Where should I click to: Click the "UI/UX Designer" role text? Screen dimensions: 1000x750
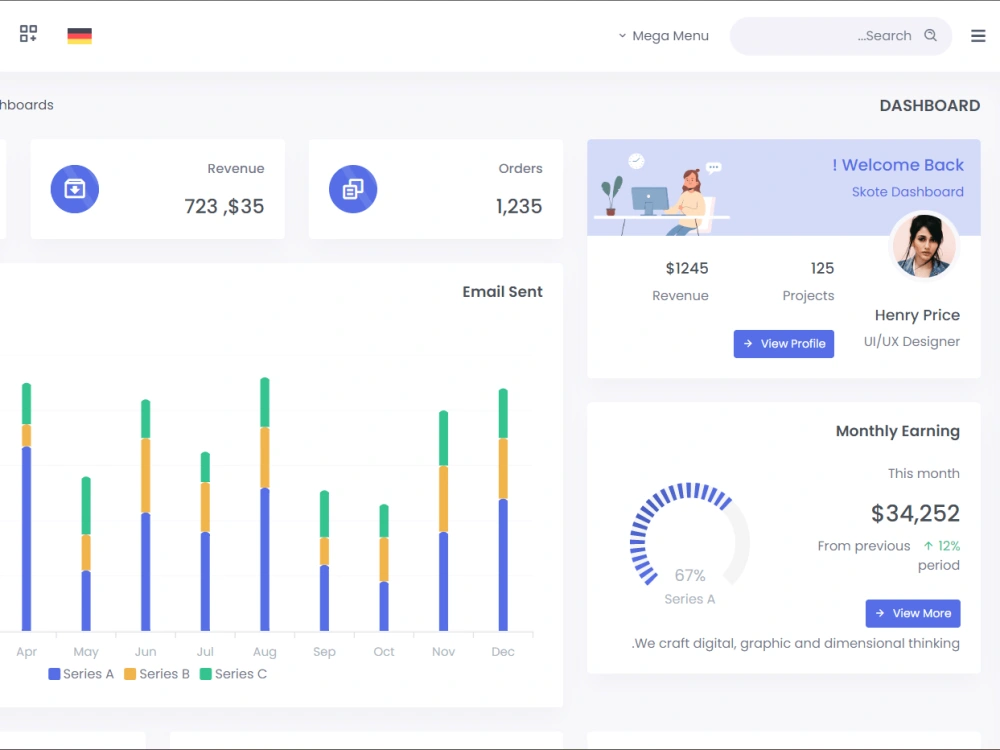911,342
